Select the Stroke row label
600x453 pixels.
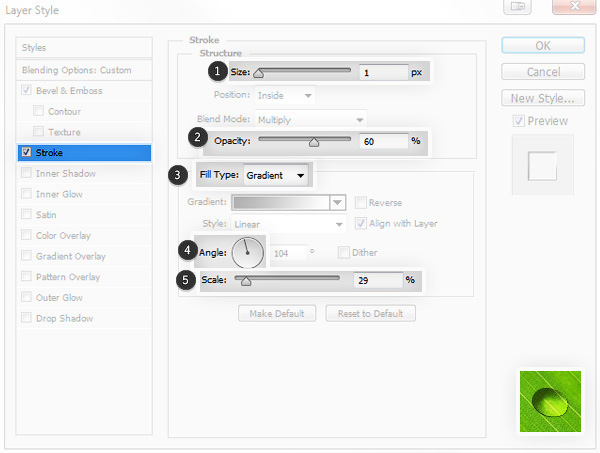pyautogui.click(x=49, y=153)
